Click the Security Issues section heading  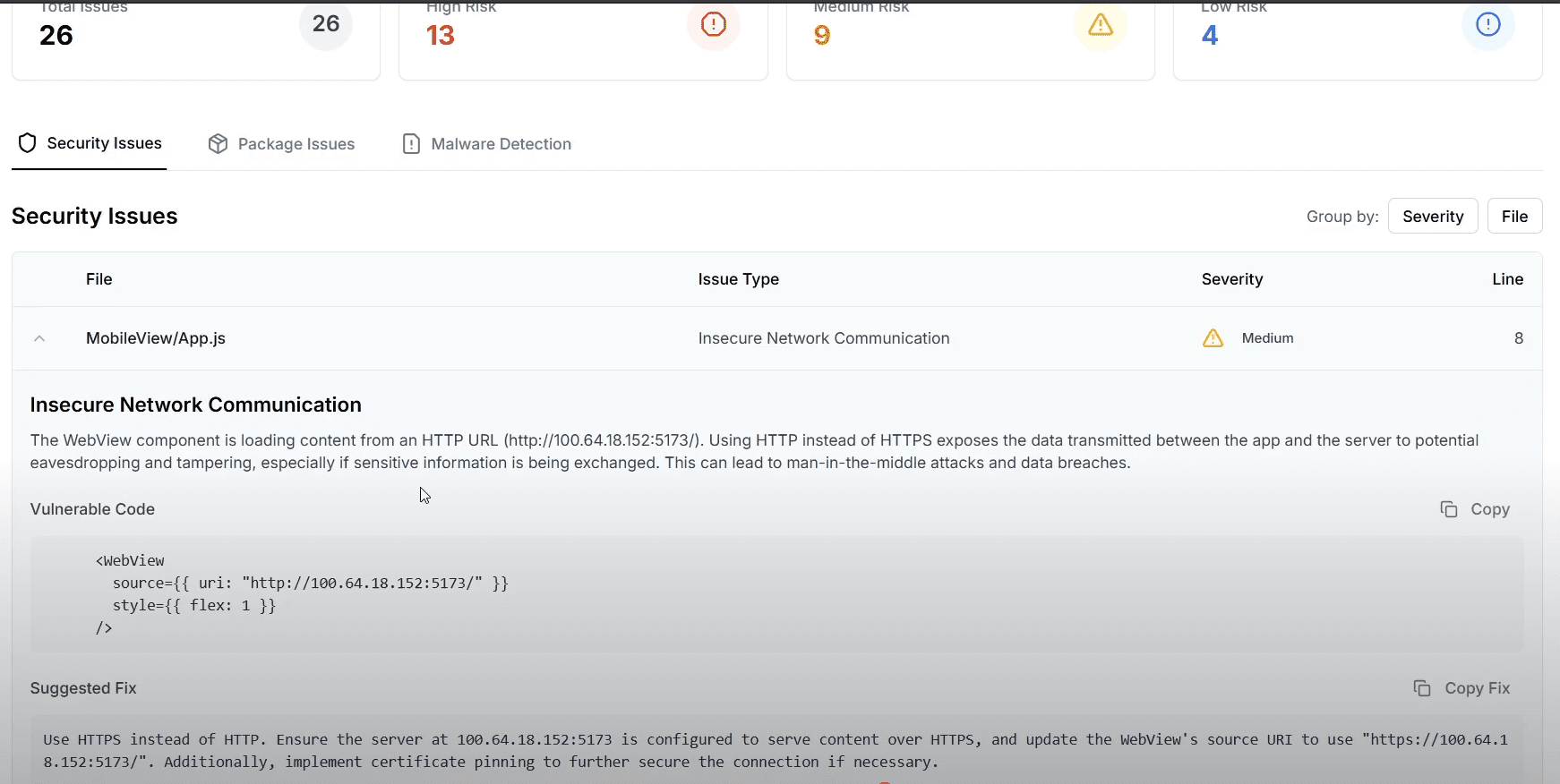click(x=95, y=216)
